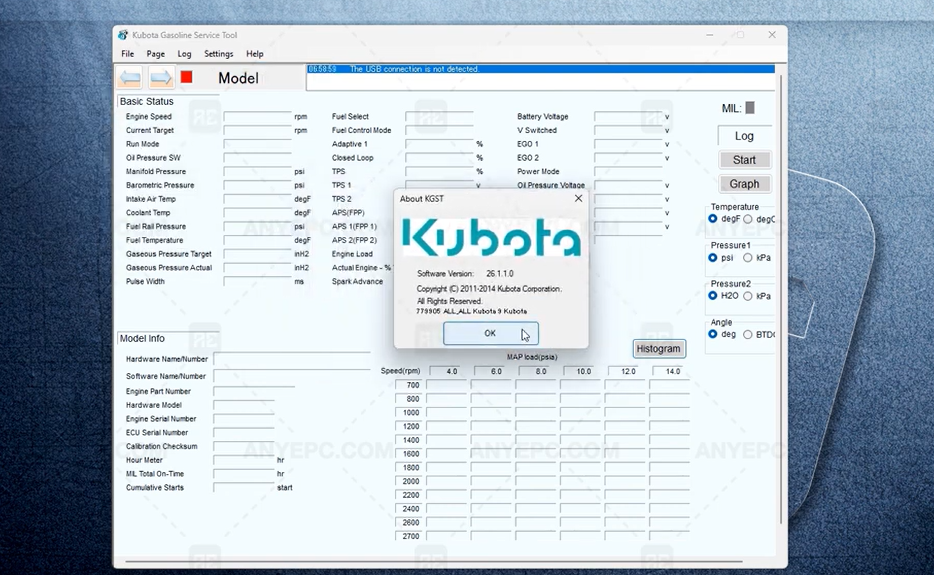Click the Kubota logo in About dialog
This screenshot has height=575, width=934.
coord(490,238)
